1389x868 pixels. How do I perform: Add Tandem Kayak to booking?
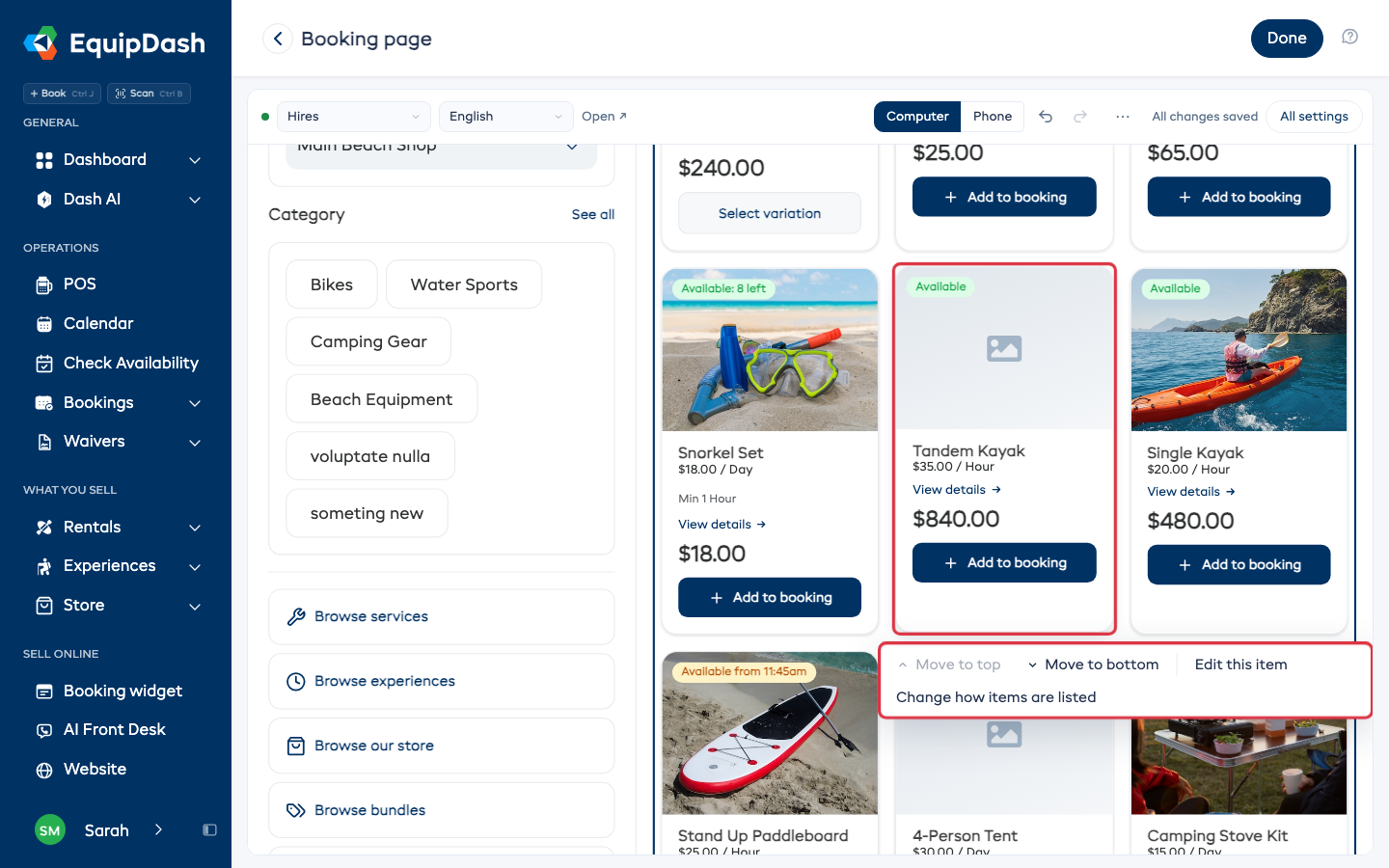1004,562
